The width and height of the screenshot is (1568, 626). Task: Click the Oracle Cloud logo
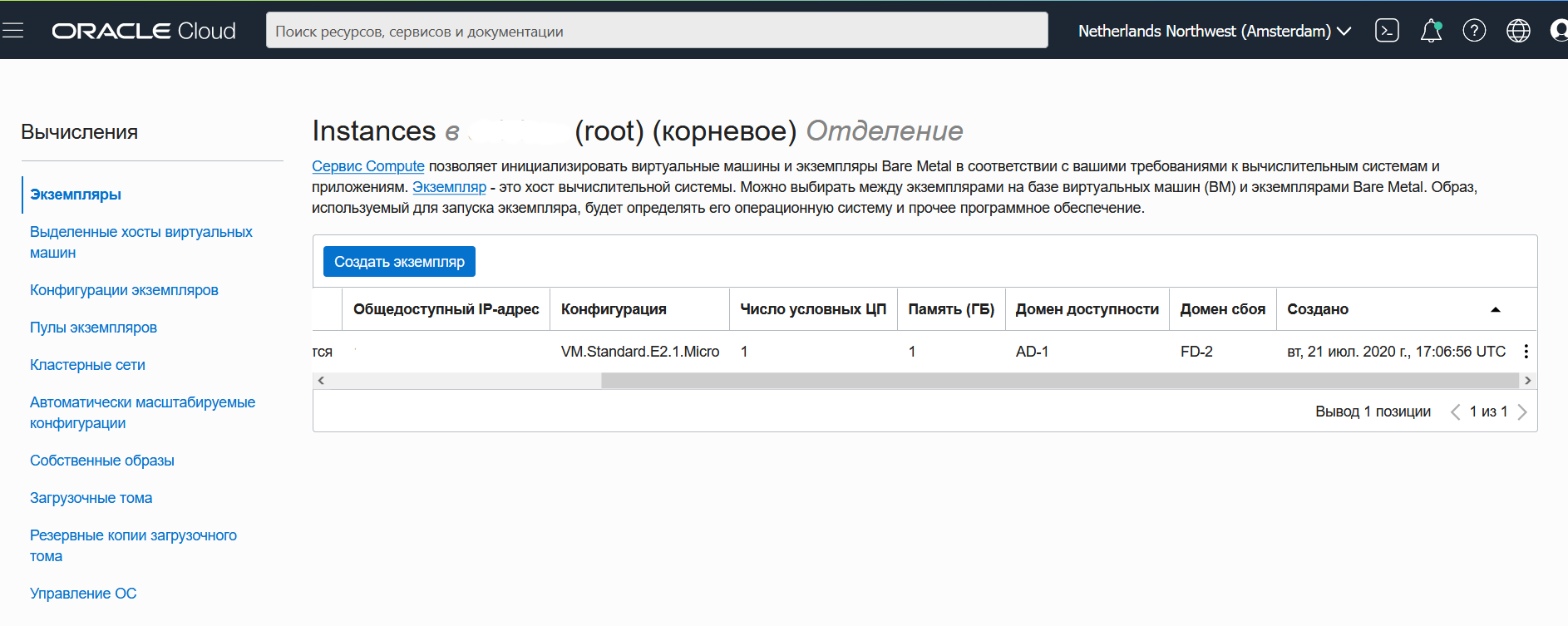click(x=144, y=31)
